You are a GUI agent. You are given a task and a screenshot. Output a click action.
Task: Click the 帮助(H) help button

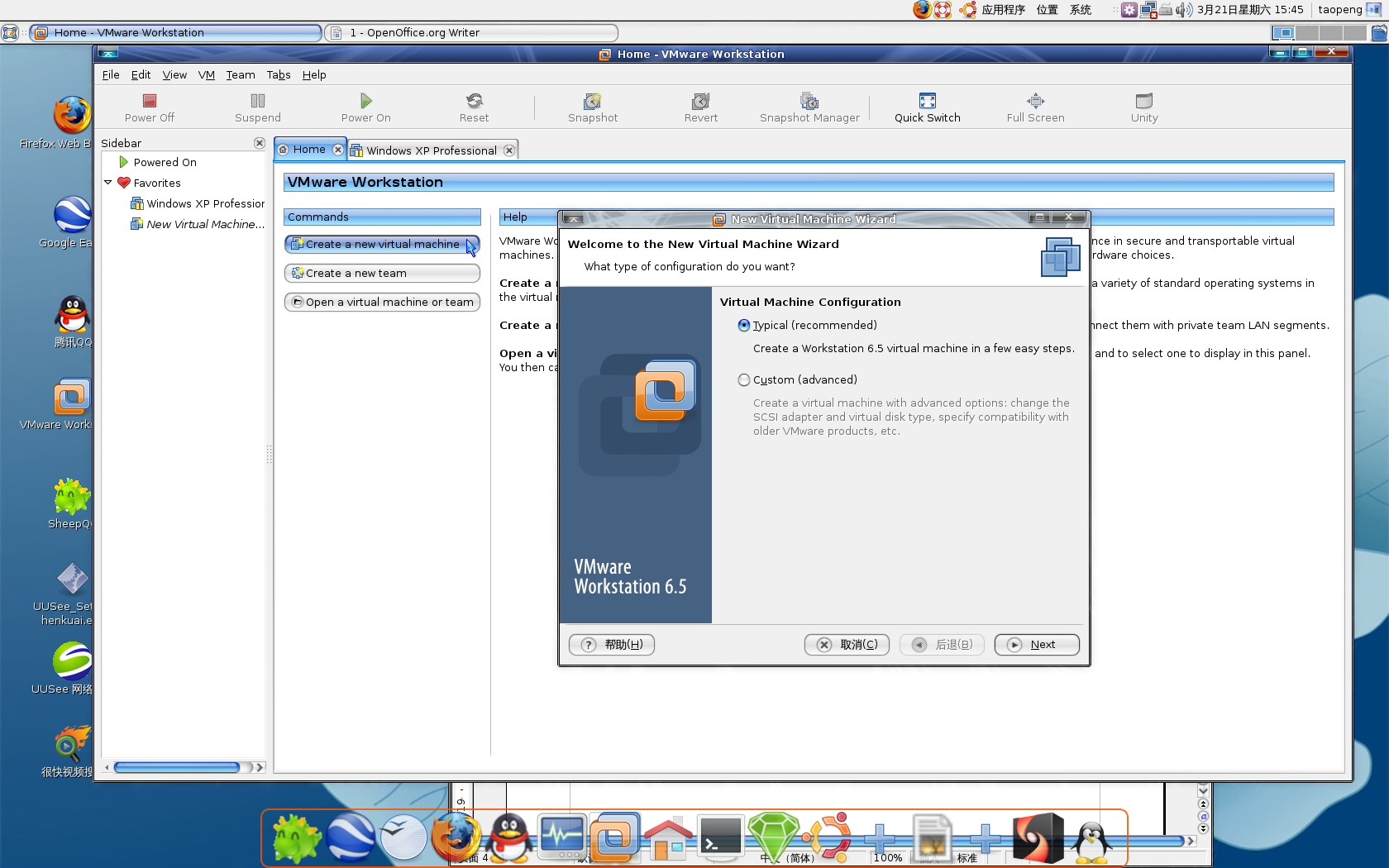point(612,645)
